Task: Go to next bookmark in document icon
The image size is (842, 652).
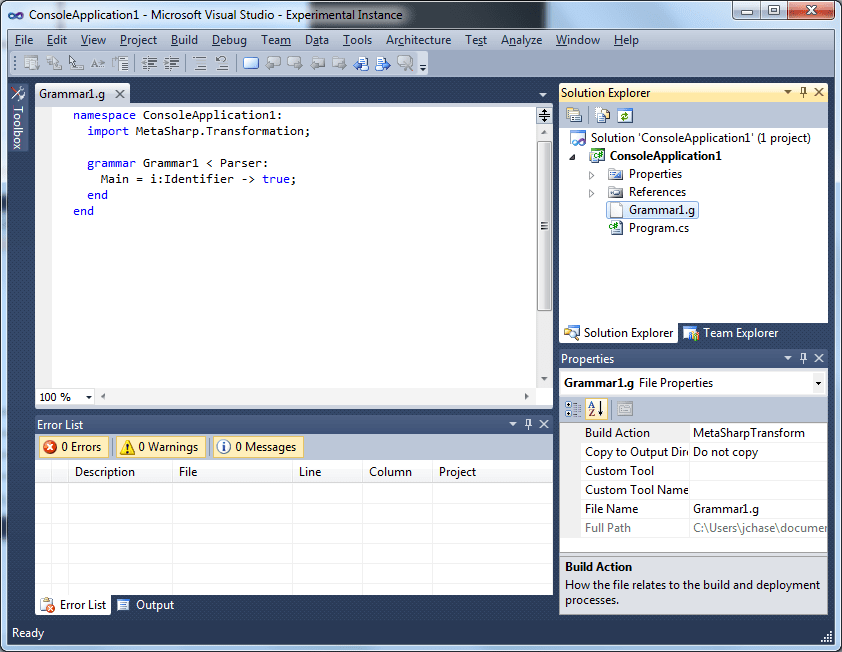Action: 383,63
